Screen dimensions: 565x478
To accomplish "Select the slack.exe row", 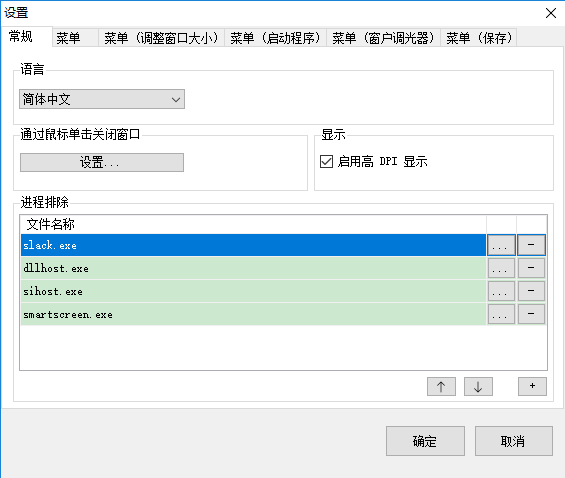I will [253, 245].
